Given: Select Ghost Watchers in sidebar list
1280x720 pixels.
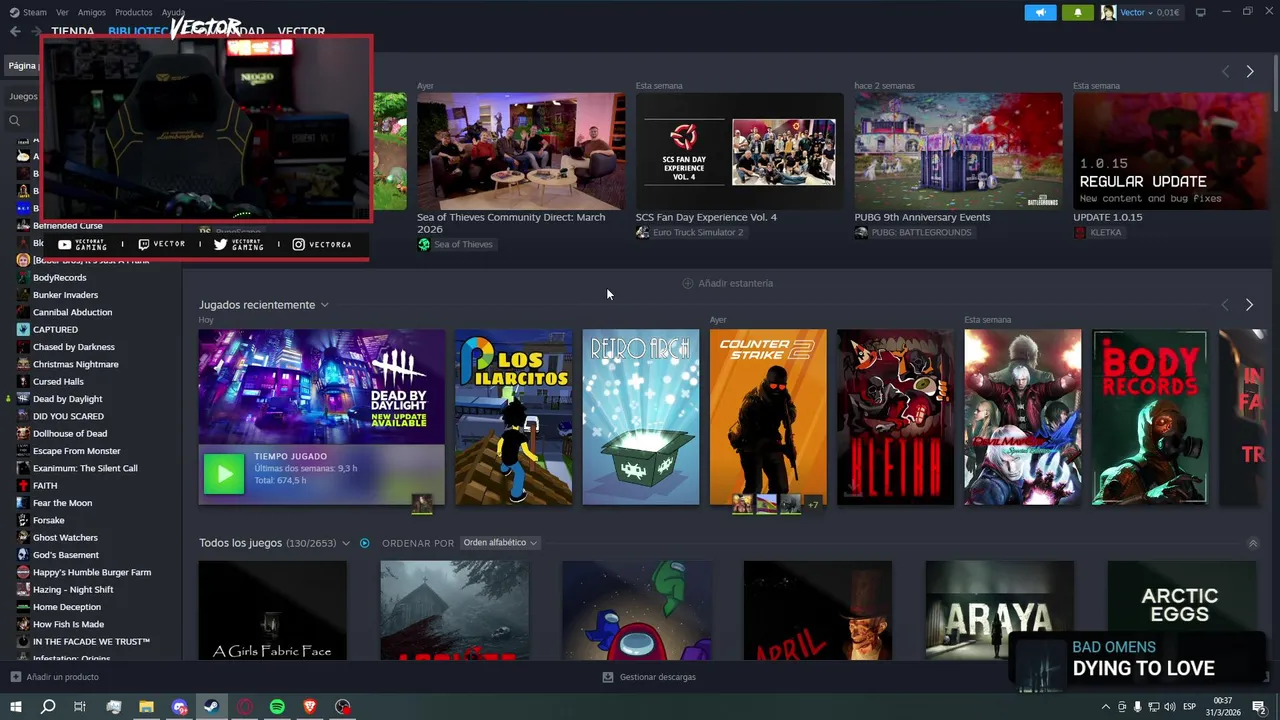Looking at the screenshot, I should pyautogui.click(x=65, y=537).
